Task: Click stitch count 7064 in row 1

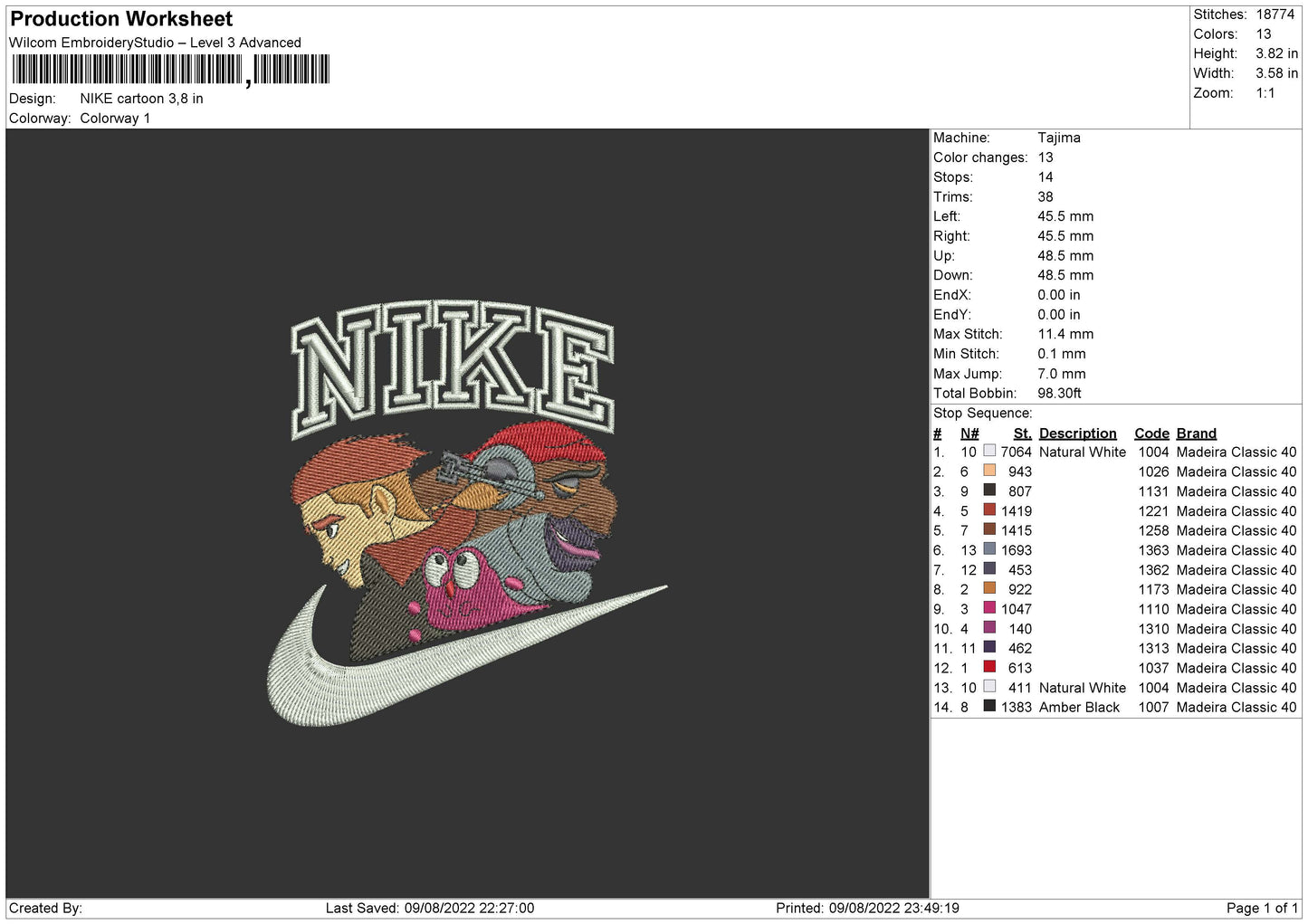Action: click(x=1016, y=452)
